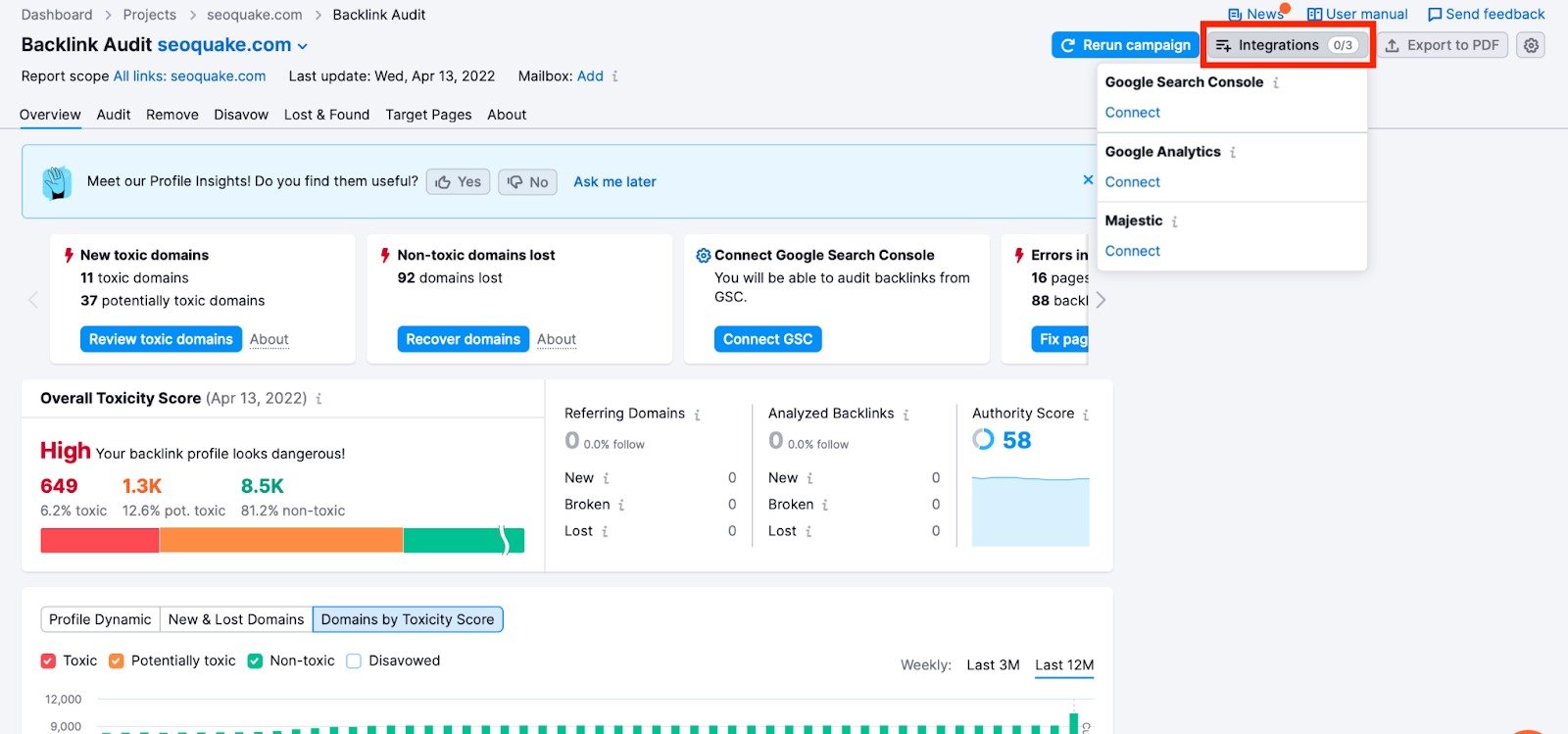Switch to the Disavow tab
1568x734 pixels.
[x=241, y=115]
